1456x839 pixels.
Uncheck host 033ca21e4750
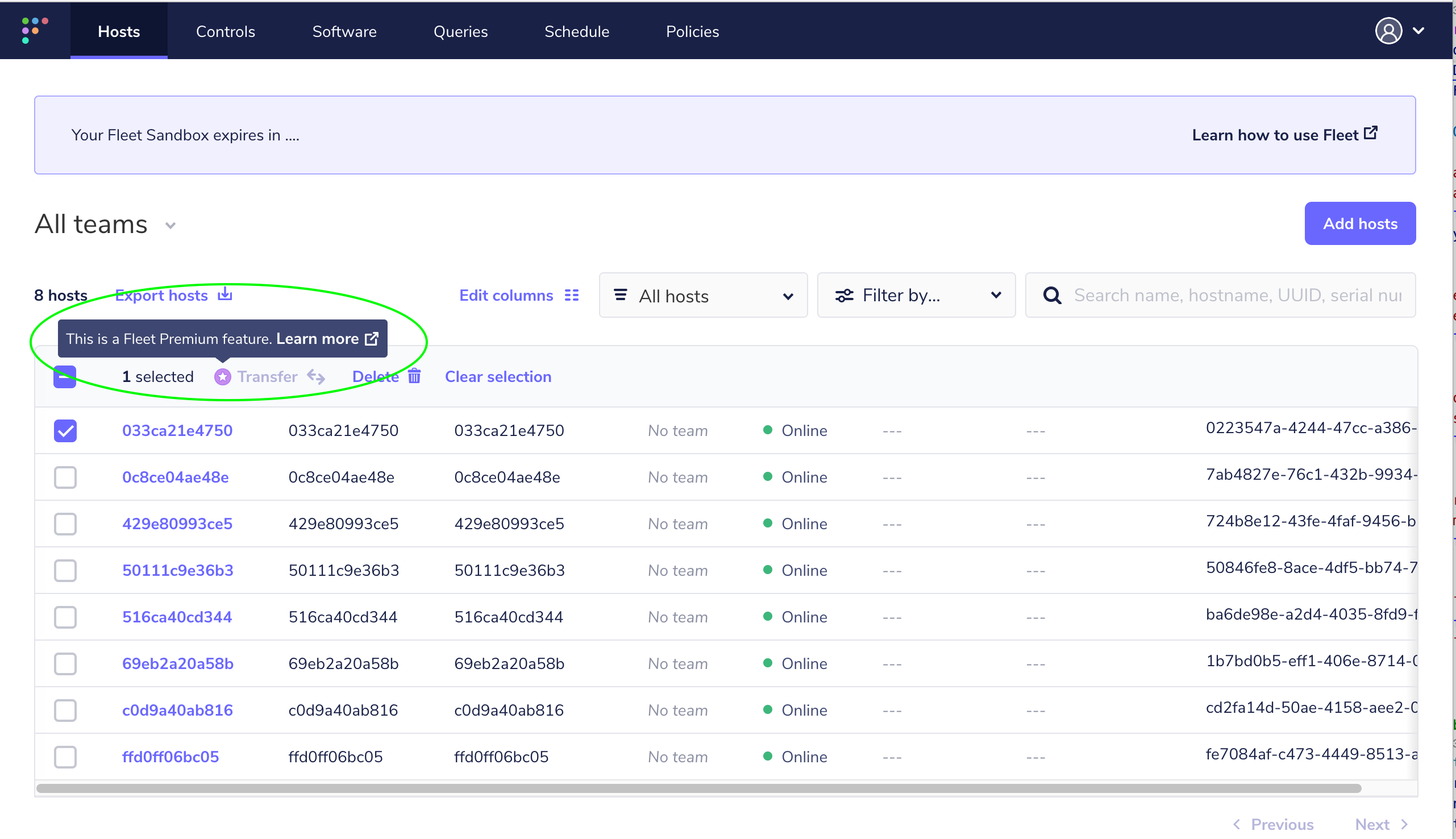(x=65, y=430)
